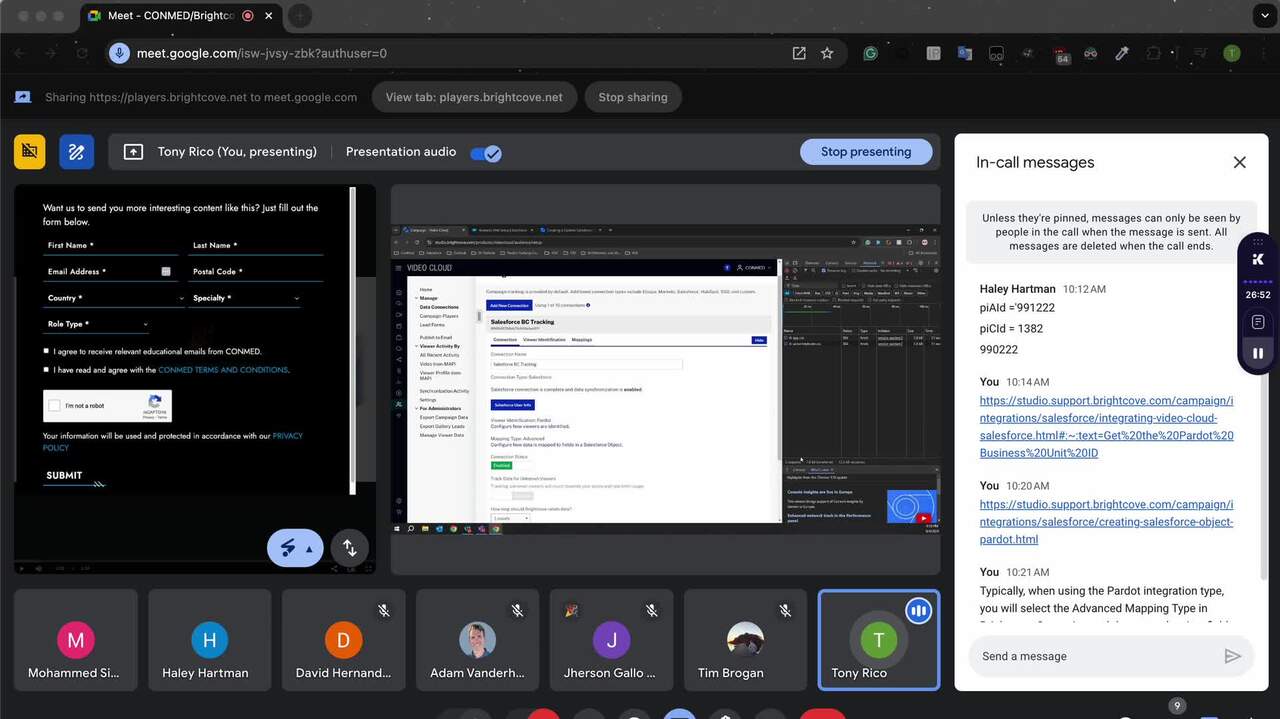The width and height of the screenshot is (1280, 719).
Task: Click the extension icon with 64 badge
Action: (1061, 55)
